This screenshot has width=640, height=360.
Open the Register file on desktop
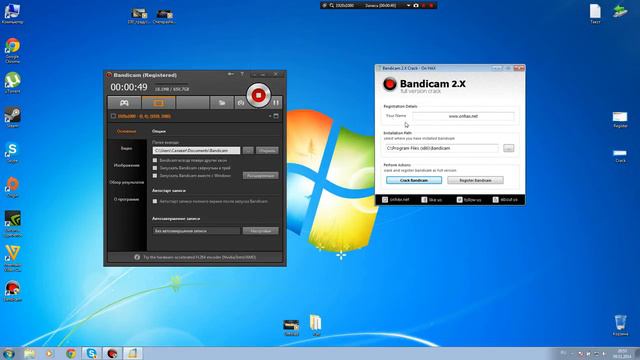(620, 120)
